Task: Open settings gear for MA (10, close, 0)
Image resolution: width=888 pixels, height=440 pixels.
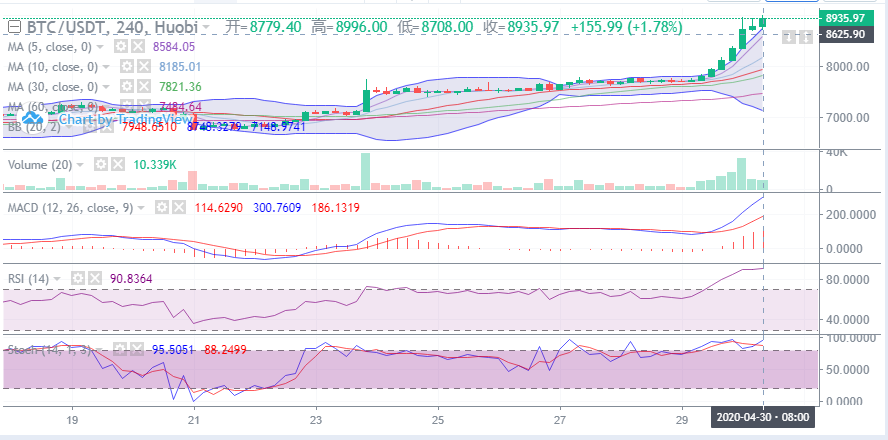Action: click(x=126, y=67)
